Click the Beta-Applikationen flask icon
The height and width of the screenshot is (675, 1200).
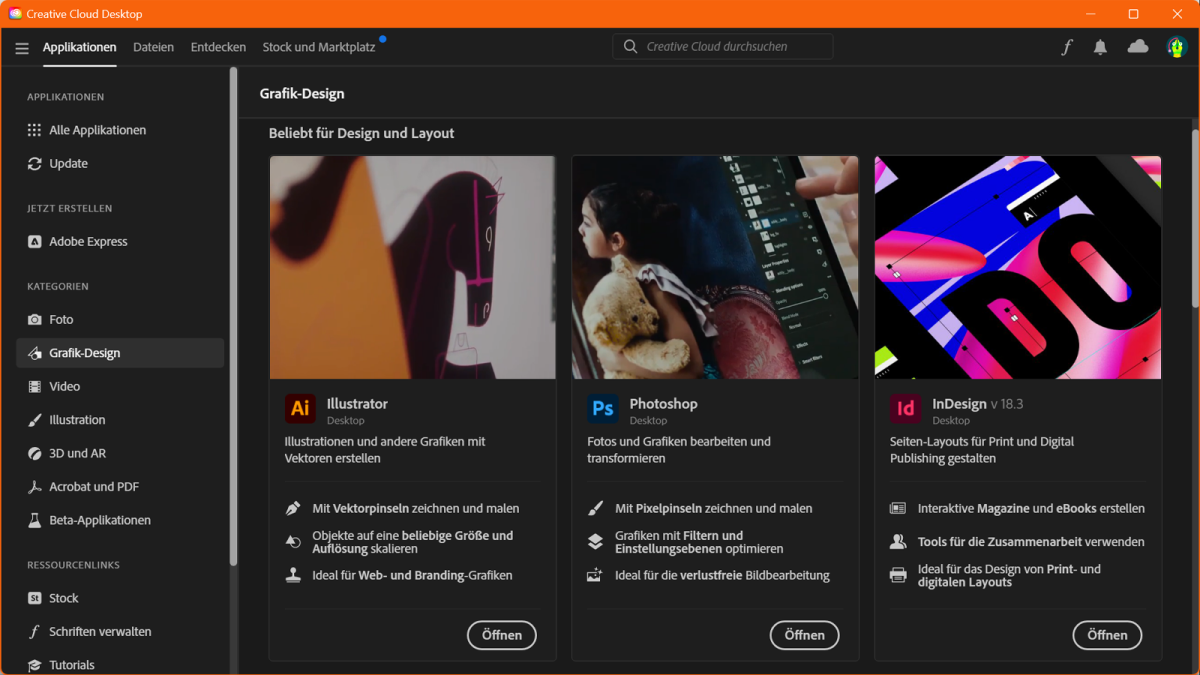(35, 521)
